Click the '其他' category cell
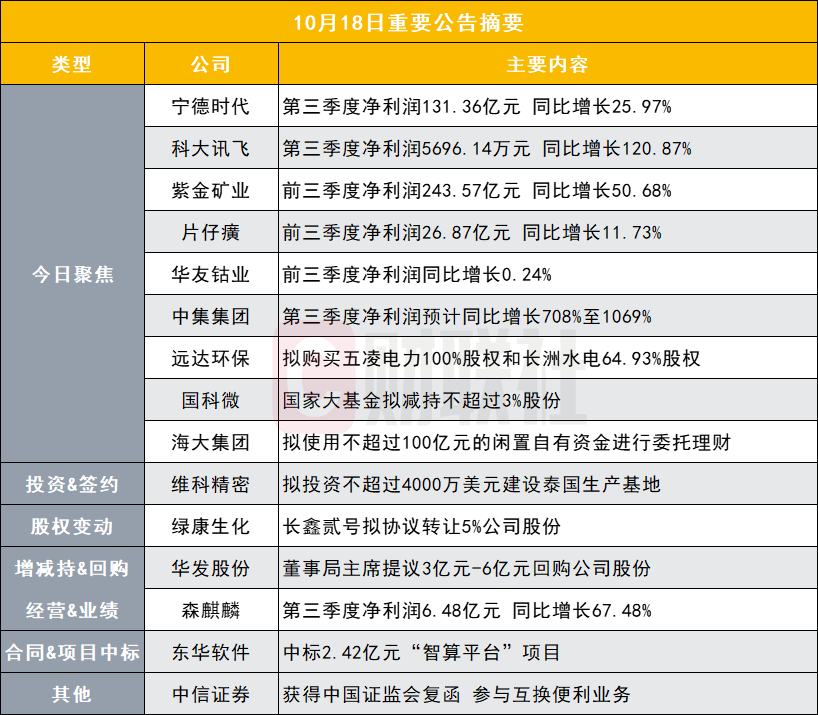 tap(73, 694)
